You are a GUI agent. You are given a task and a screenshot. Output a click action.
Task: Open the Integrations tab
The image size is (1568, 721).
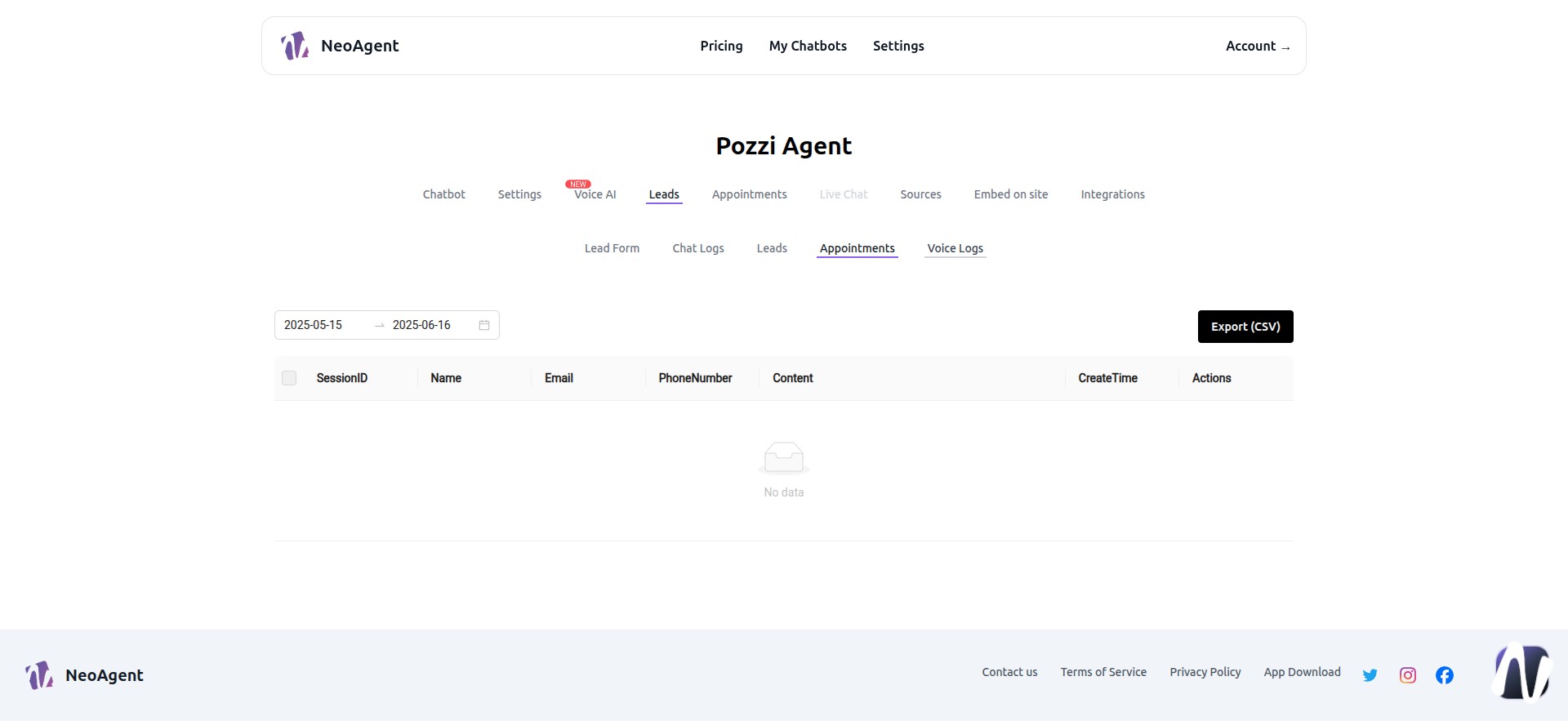(1112, 194)
